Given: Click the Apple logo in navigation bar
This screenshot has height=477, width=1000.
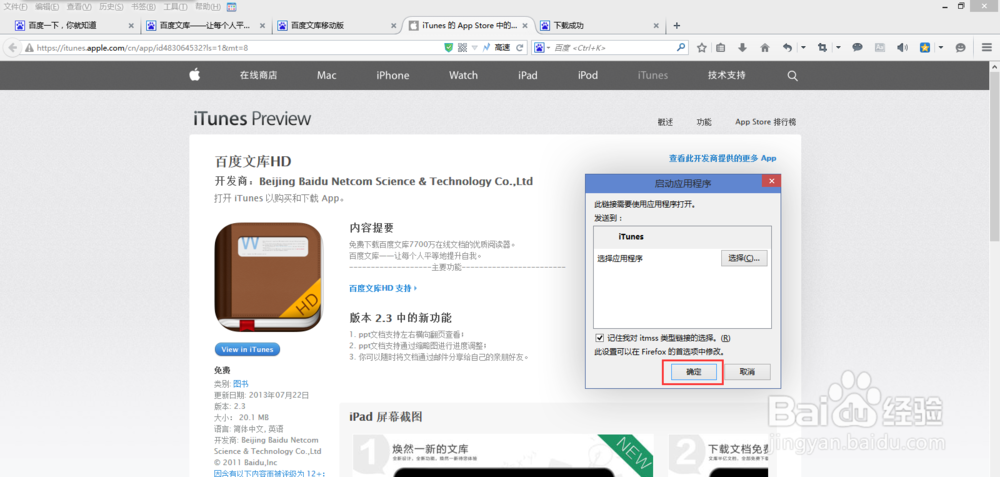Looking at the screenshot, I should click(195, 75).
